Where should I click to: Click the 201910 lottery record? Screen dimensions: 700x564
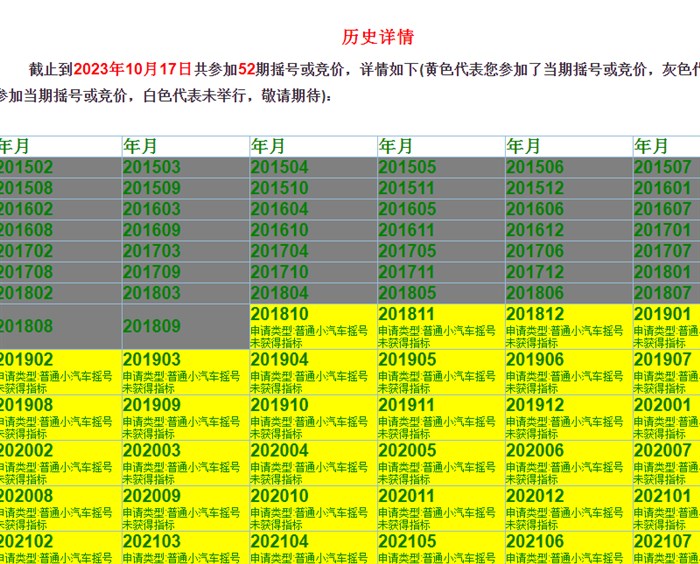tap(313, 417)
